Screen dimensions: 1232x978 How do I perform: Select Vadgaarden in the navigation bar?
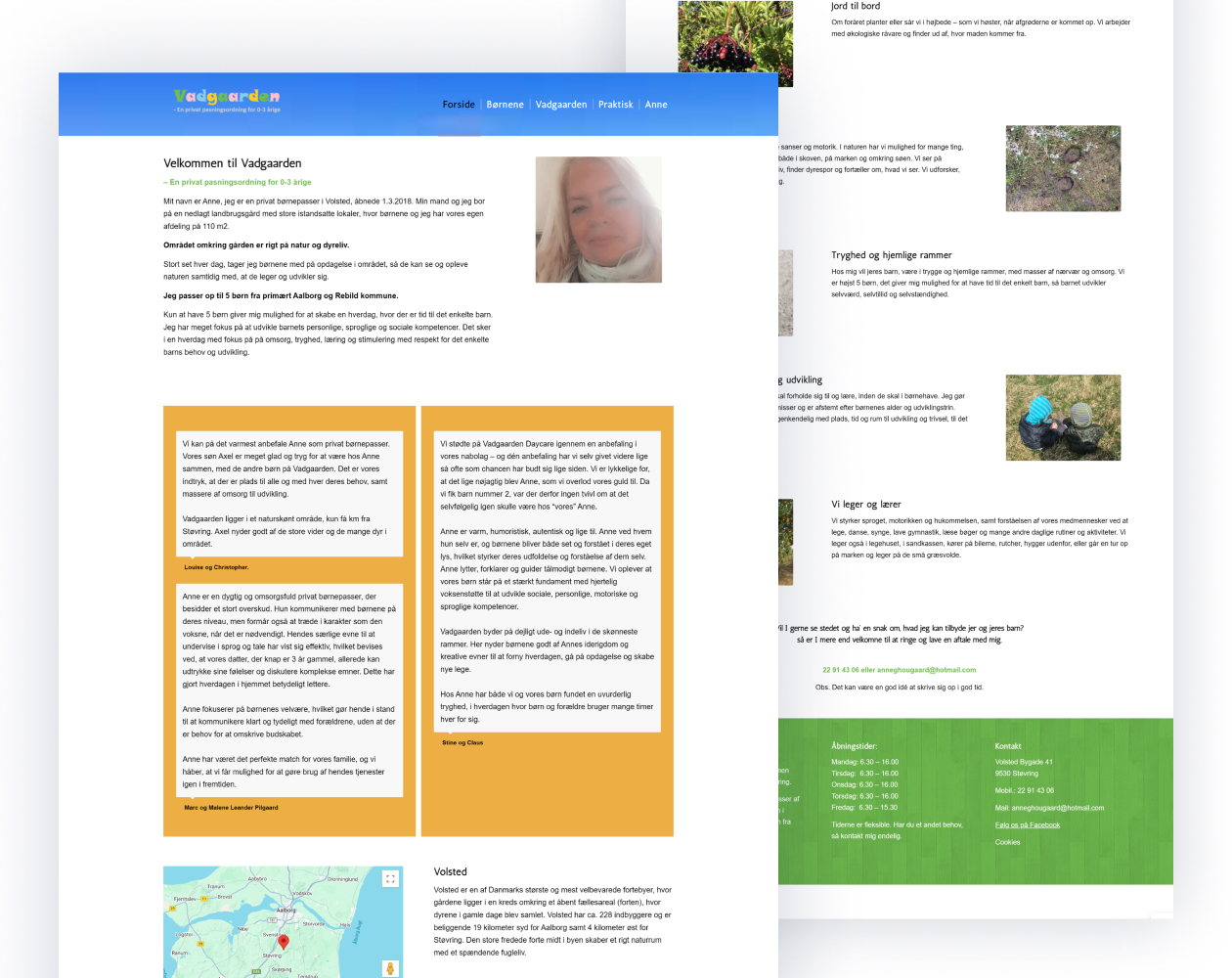tap(561, 105)
